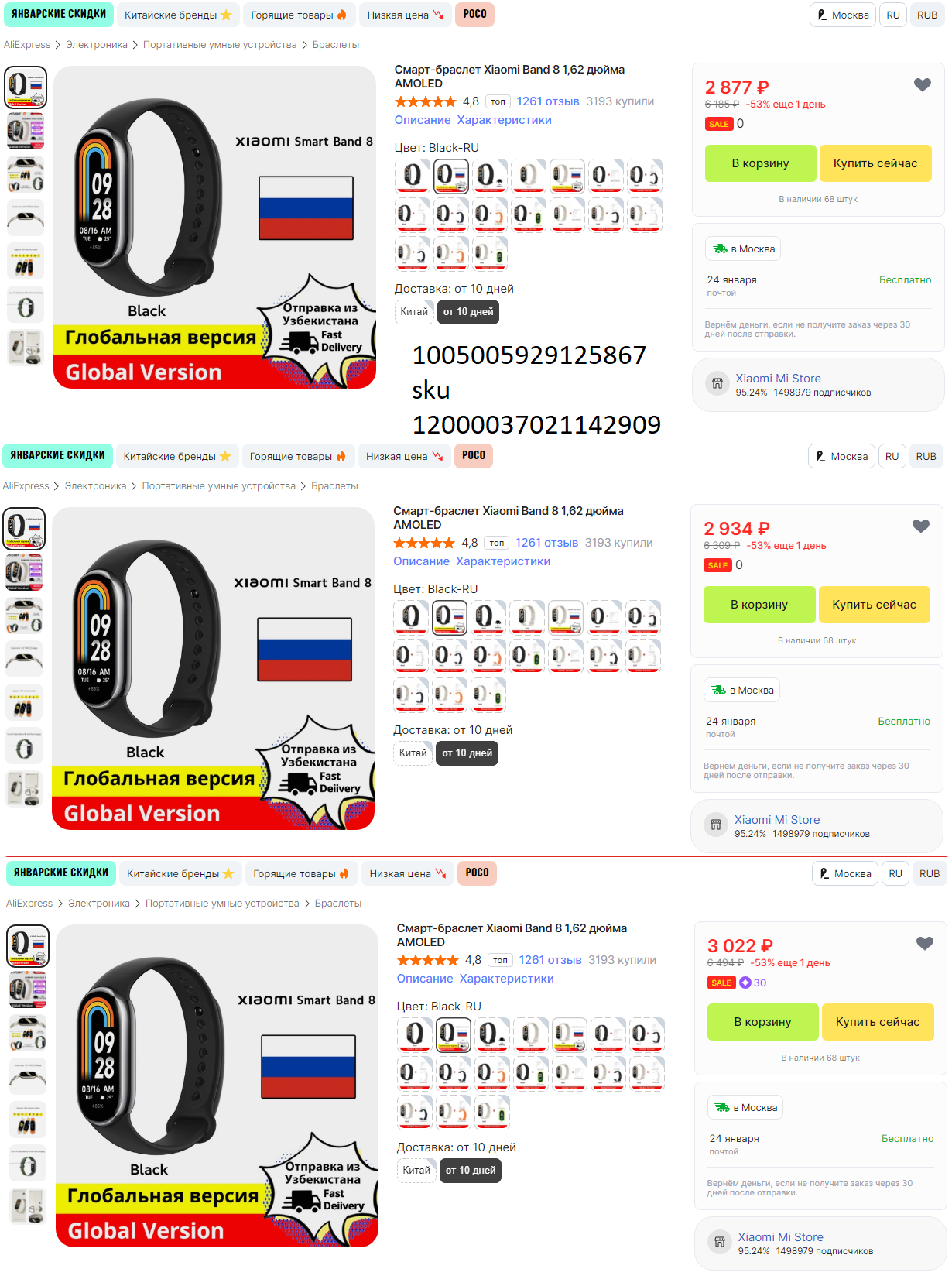Screen dimensions: 952x1286
Task: Click the heart icon beside the 2 877 ₽ price
Action: pos(922,85)
